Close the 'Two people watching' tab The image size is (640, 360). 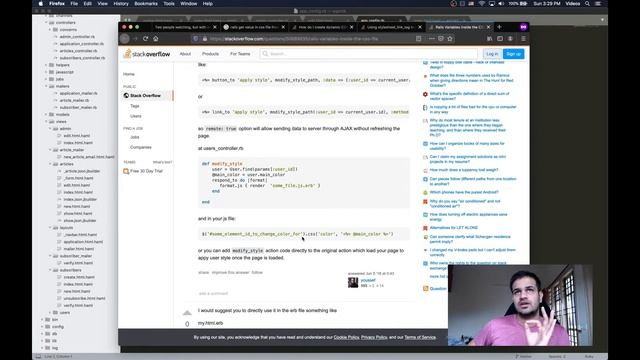215,27
